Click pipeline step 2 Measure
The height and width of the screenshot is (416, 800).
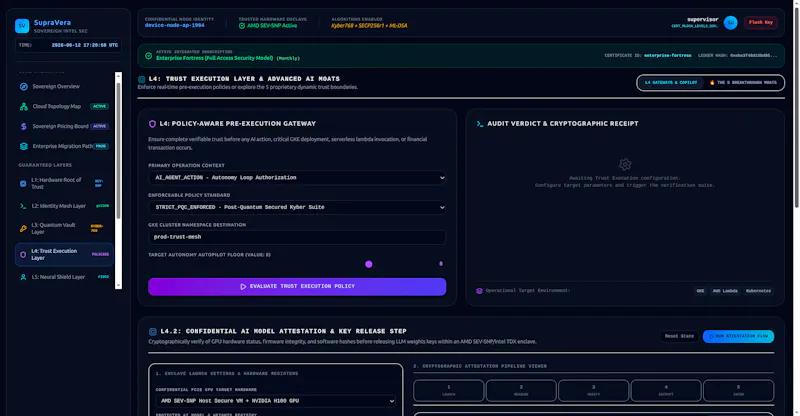tap(521, 390)
